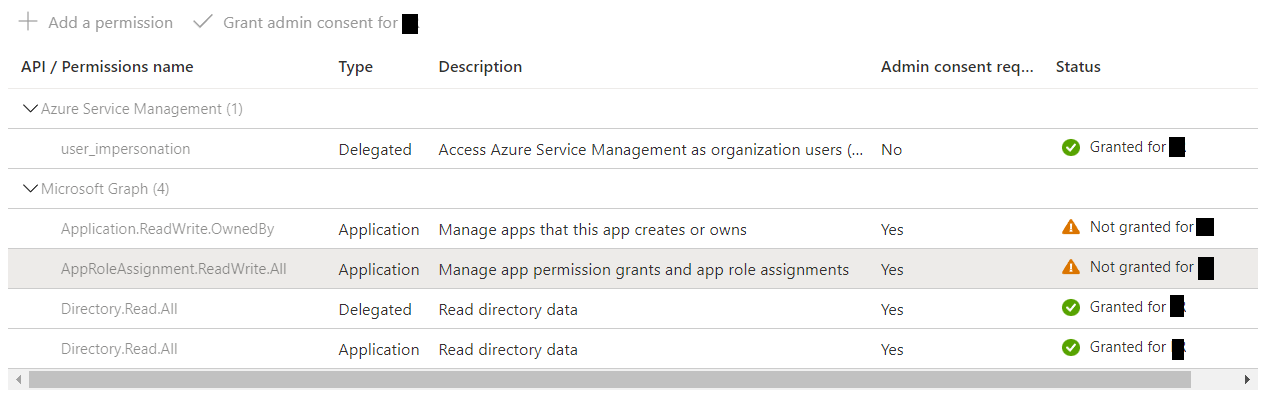This screenshot has width=1271, height=403.
Task: Open AppRoleAssignment.ReadWrite.All permission
Action: [174, 269]
